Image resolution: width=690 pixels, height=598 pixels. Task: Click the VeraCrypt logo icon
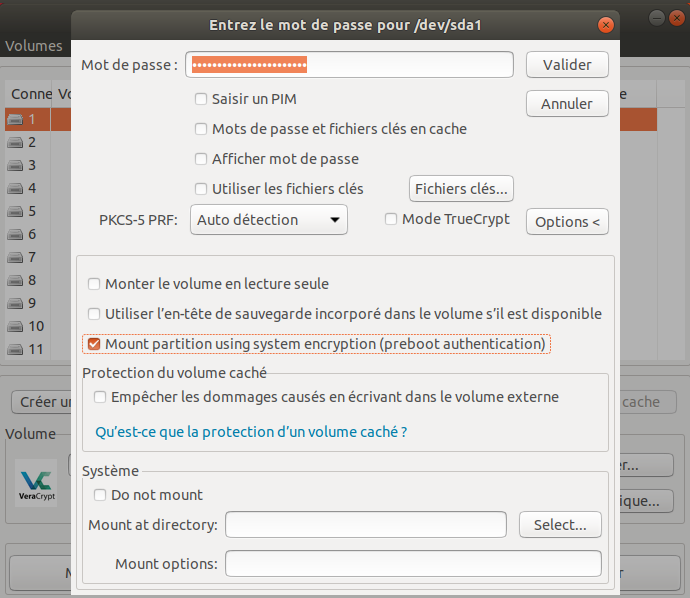35,485
